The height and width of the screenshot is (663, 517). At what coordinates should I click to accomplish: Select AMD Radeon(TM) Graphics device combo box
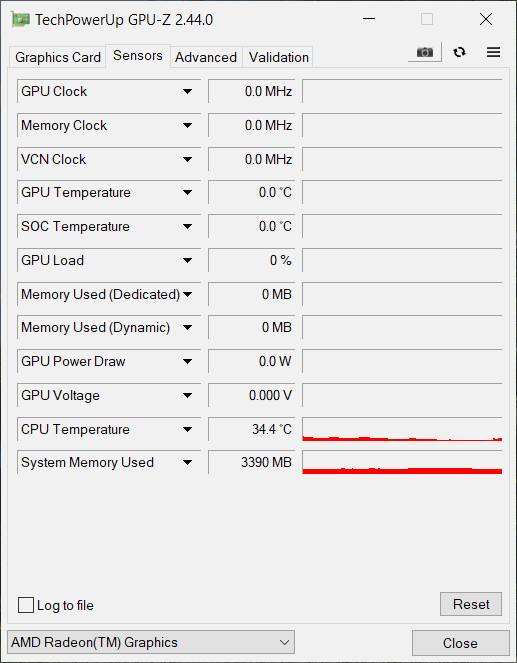pos(151,642)
